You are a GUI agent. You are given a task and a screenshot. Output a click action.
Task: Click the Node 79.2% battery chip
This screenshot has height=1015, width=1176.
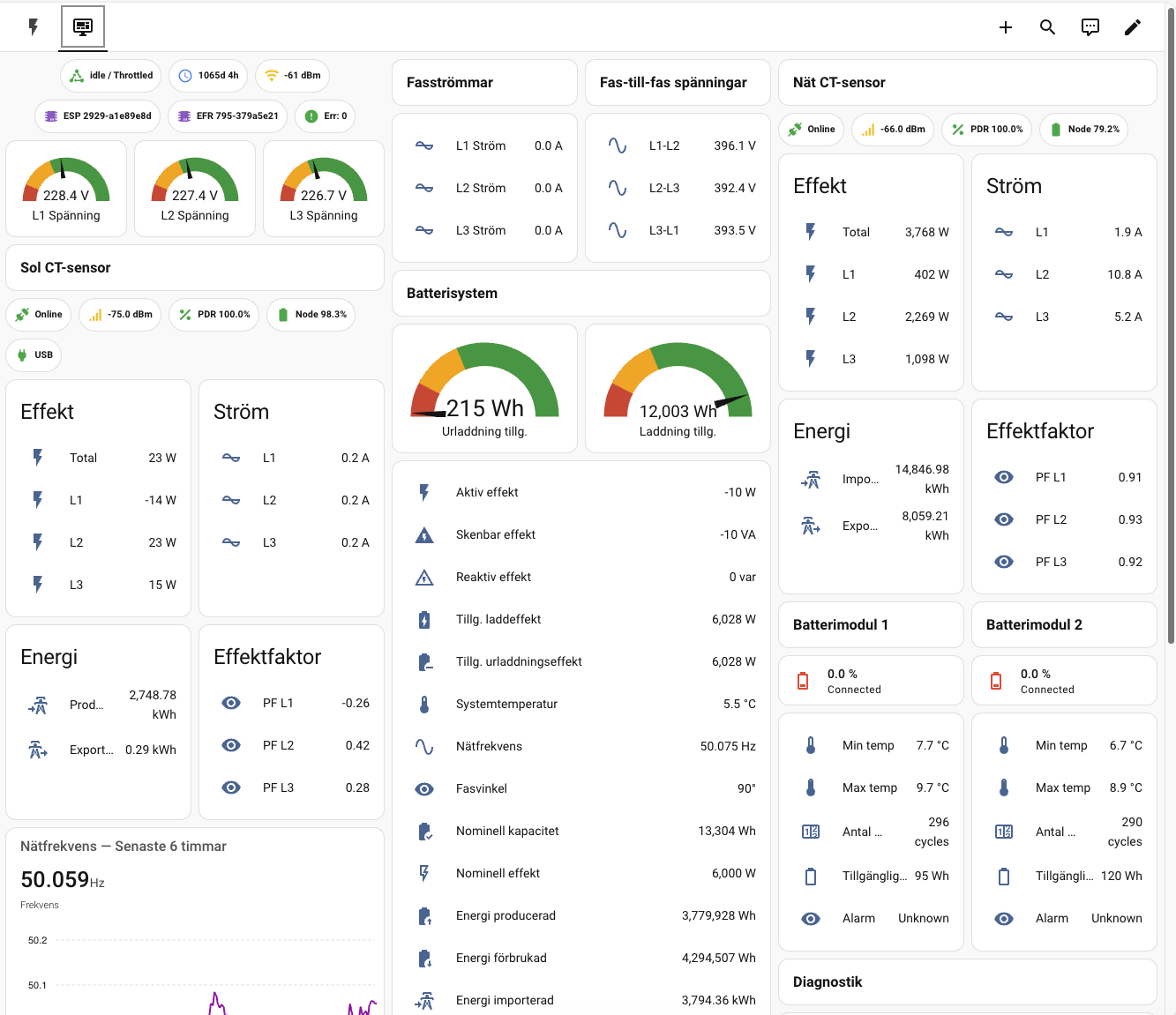[x=1084, y=130]
